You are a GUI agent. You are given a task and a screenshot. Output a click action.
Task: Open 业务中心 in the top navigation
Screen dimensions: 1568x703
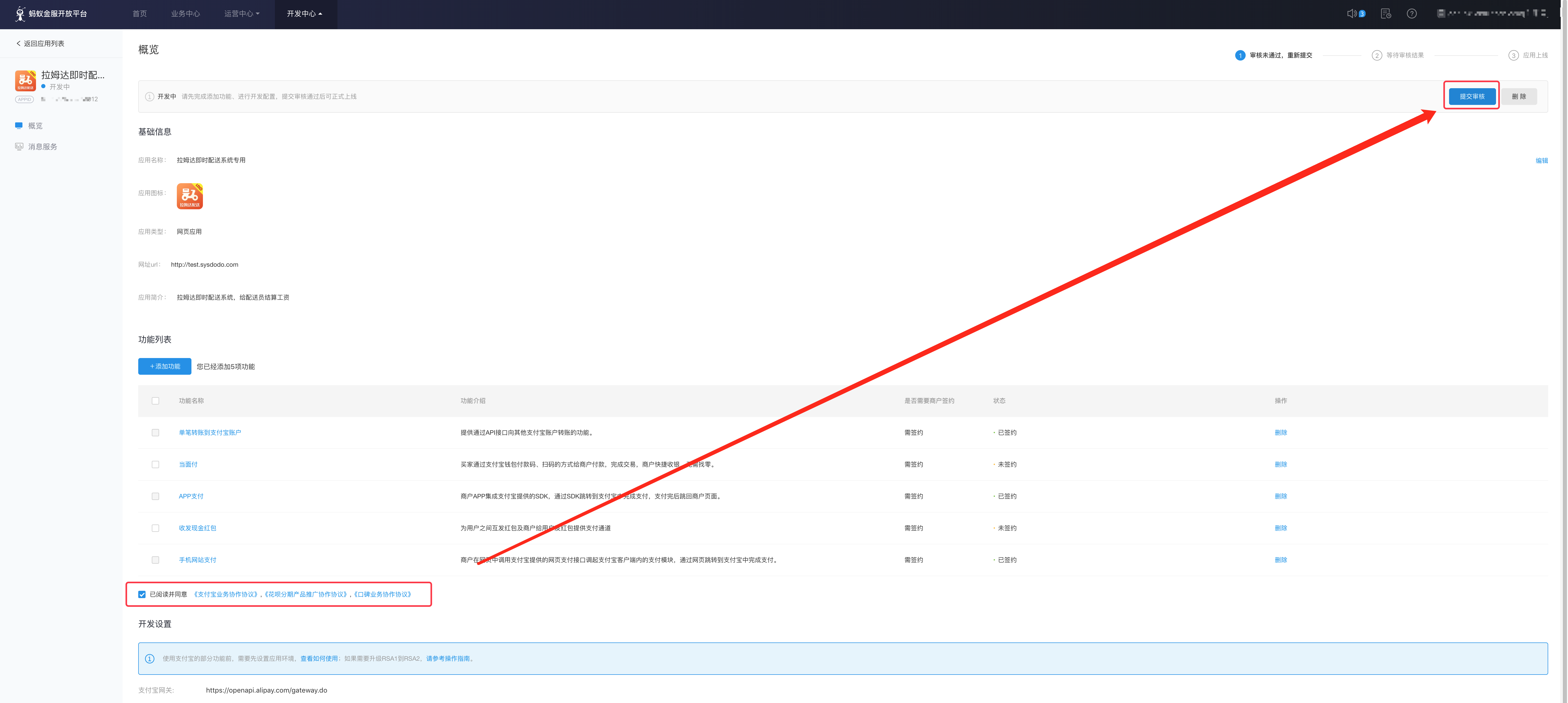point(186,13)
